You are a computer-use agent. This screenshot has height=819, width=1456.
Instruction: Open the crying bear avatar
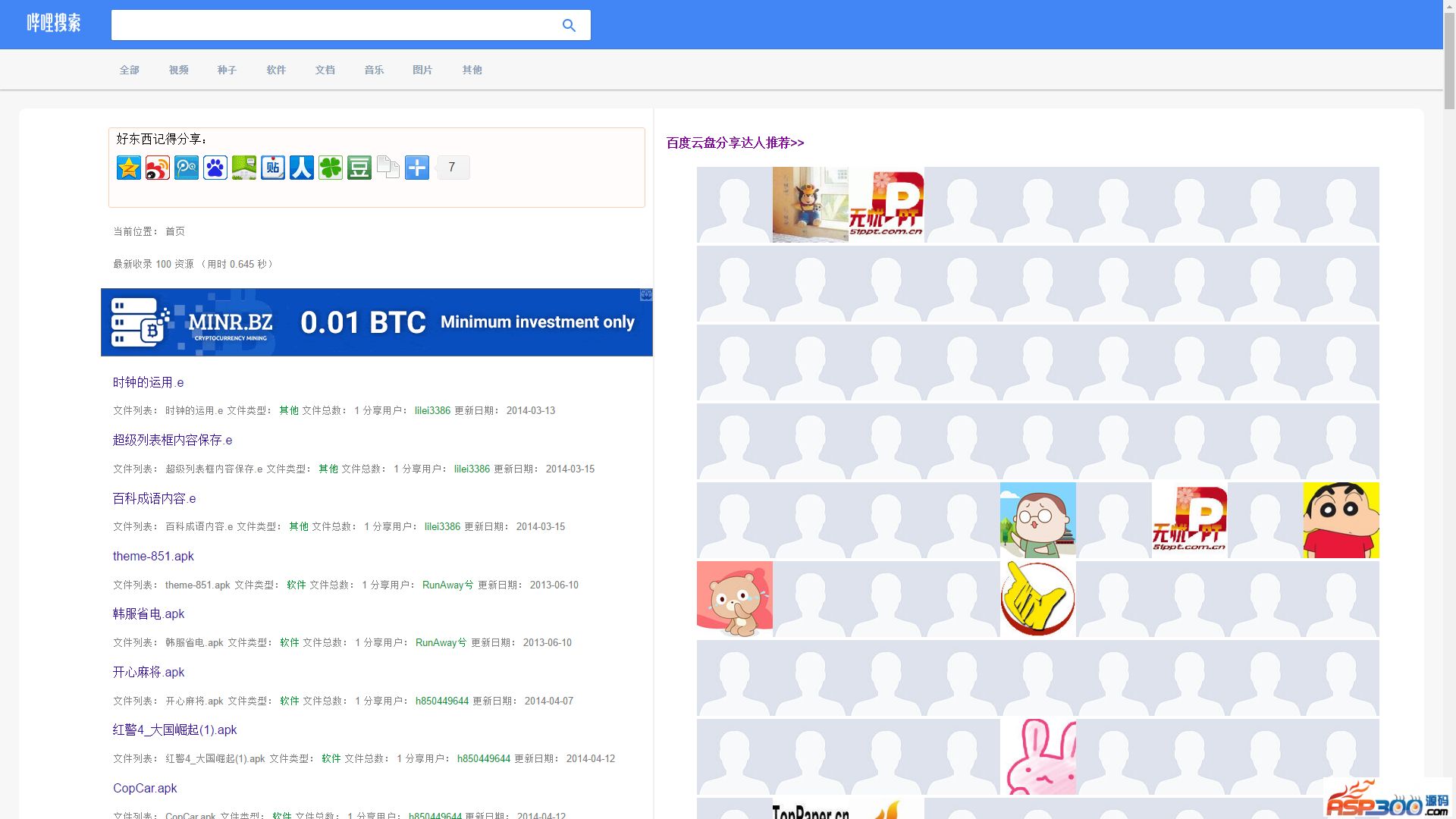pyautogui.click(x=735, y=599)
